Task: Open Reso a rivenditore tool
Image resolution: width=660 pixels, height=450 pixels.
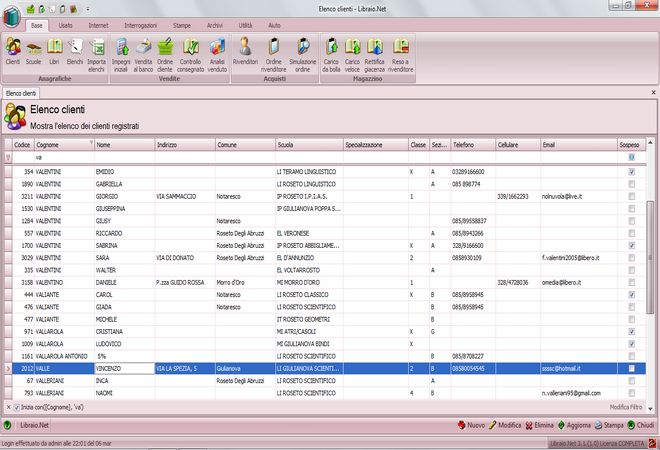Action: [x=401, y=55]
